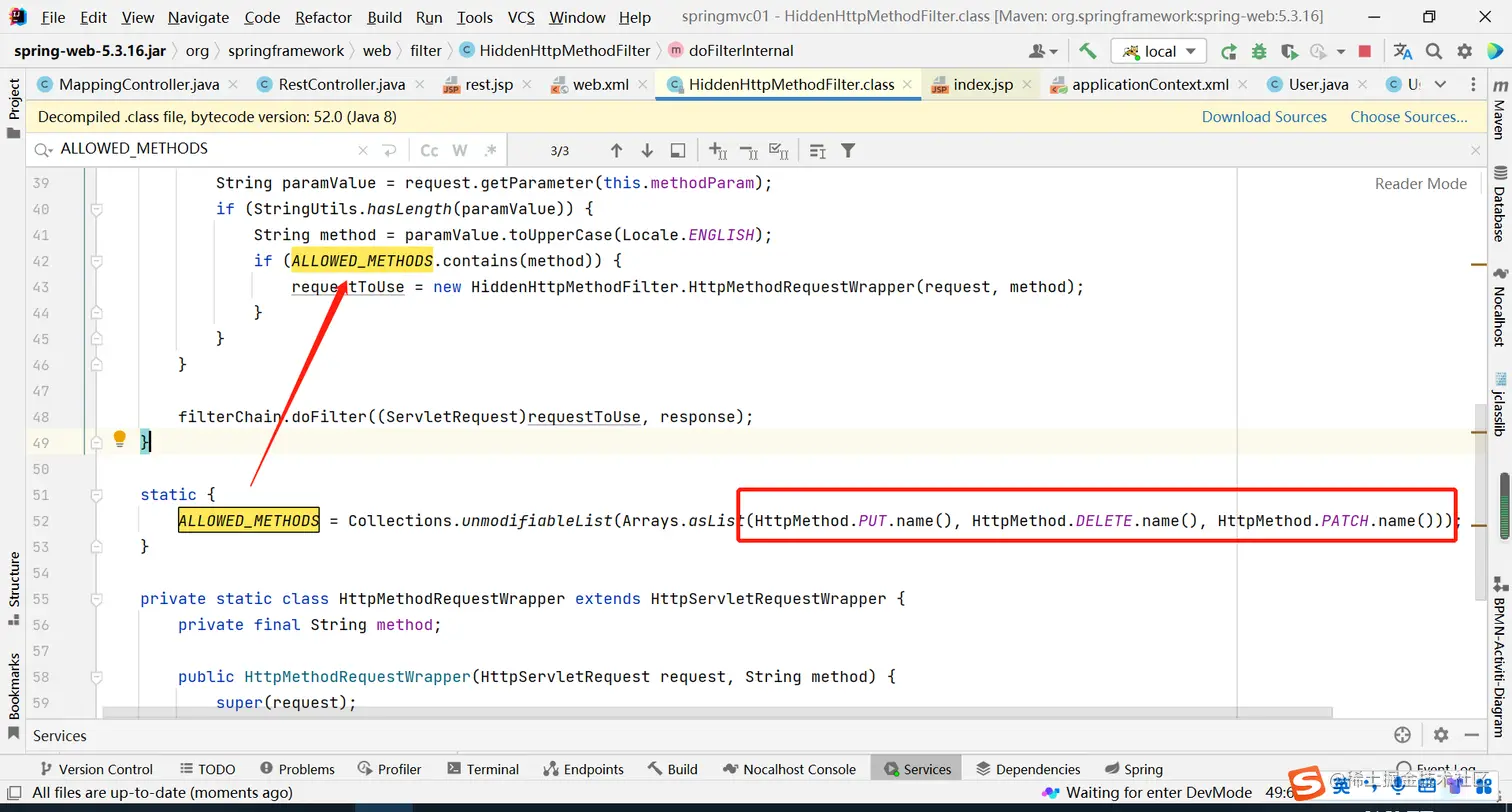
Task: Open the Database tool window
Action: 1499,203
